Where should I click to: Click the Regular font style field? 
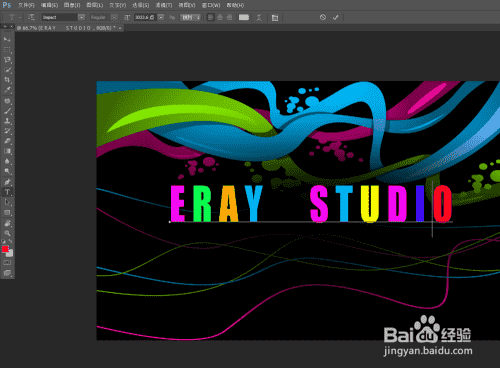point(100,17)
